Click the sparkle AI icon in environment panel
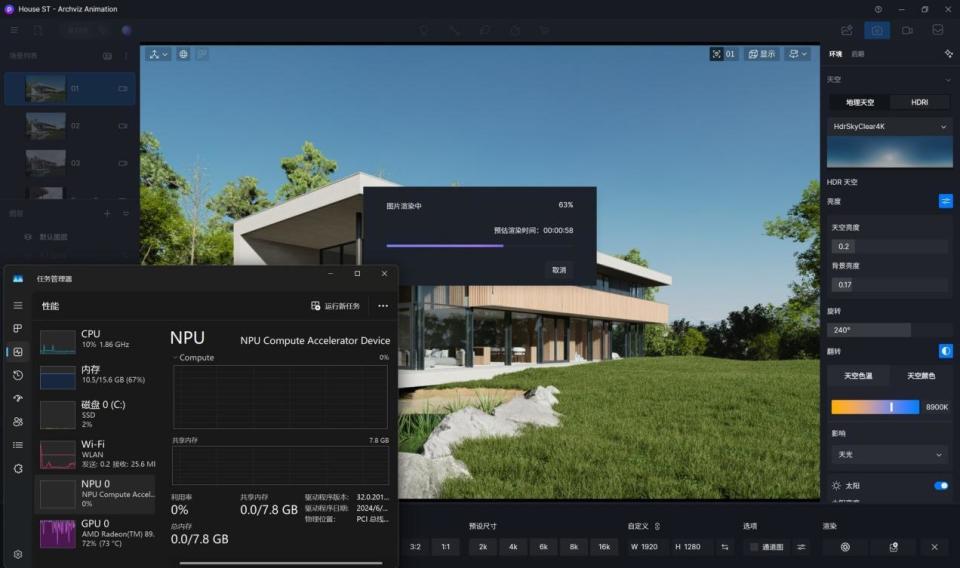Image resolution: width=960 pixels, height=568 pixels. (948, 54)
